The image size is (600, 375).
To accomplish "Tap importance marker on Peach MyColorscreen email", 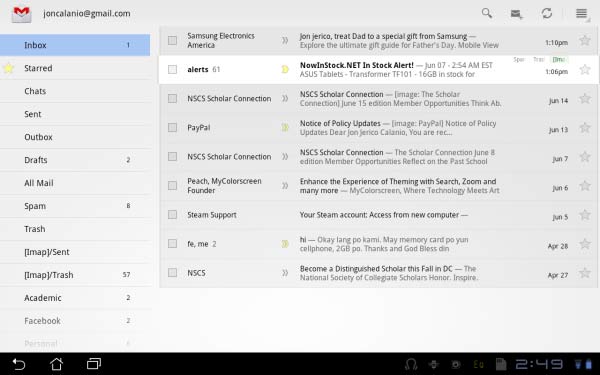I will click(285, 186).
